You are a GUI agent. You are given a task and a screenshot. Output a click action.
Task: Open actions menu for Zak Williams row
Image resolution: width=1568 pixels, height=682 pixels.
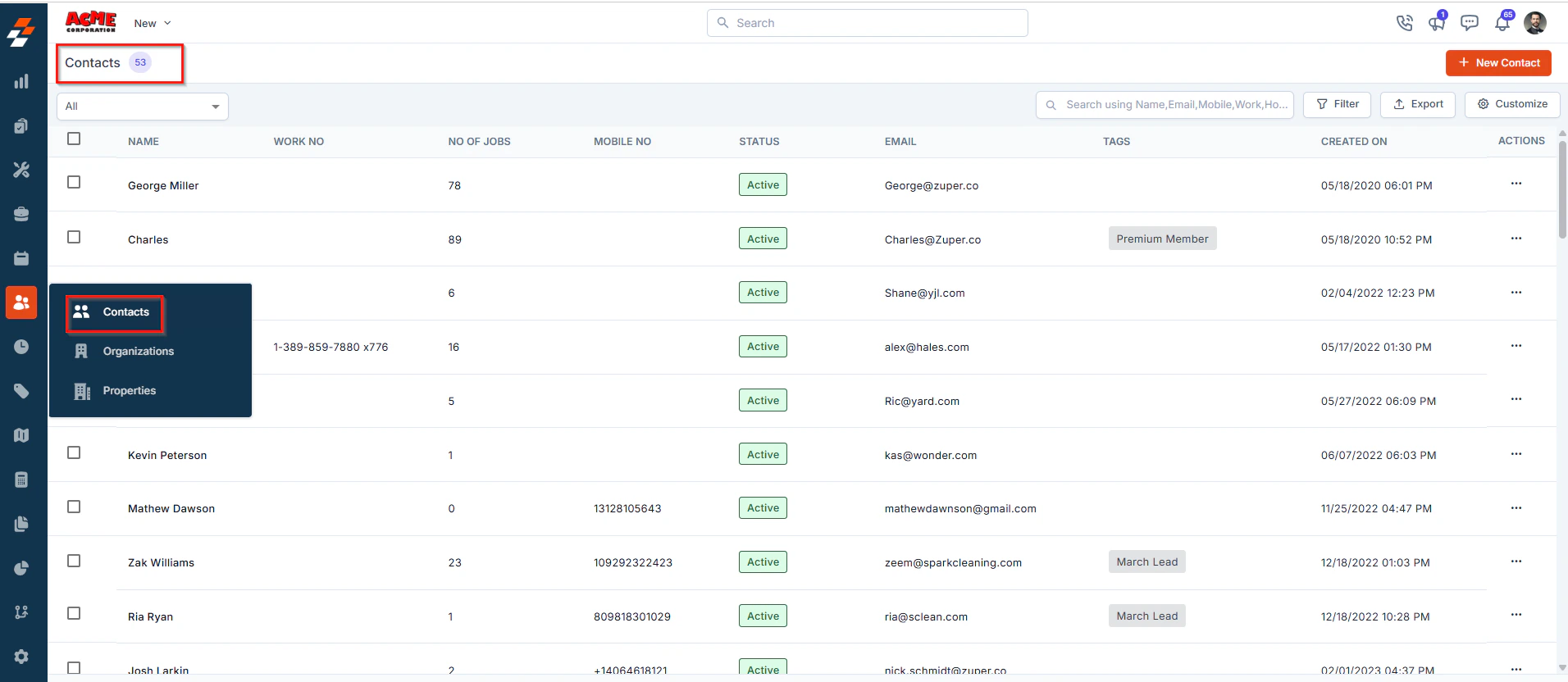click(x=1516, y=562)
